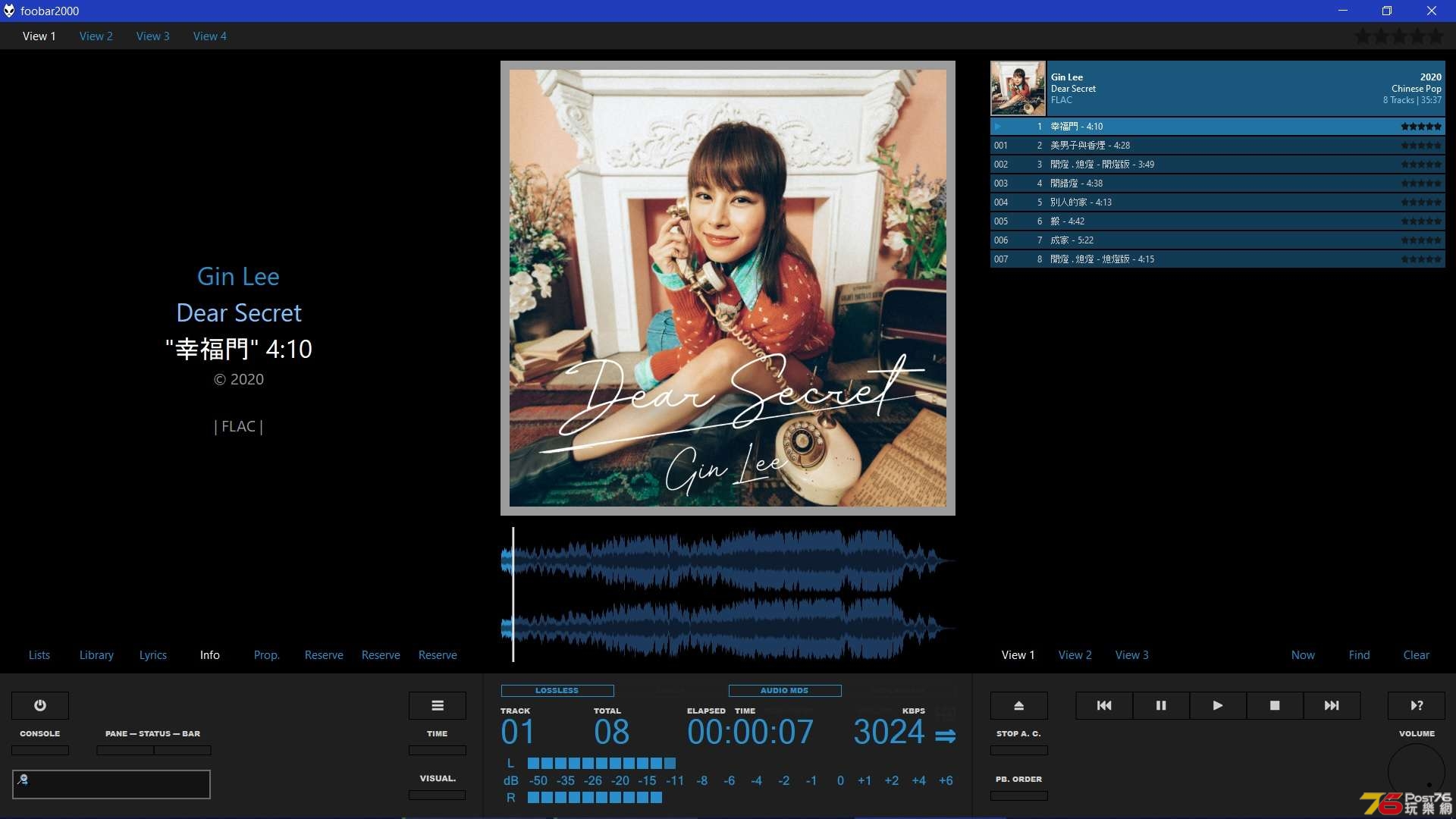Click the LOSSLESS indicator box

[557, 691]
